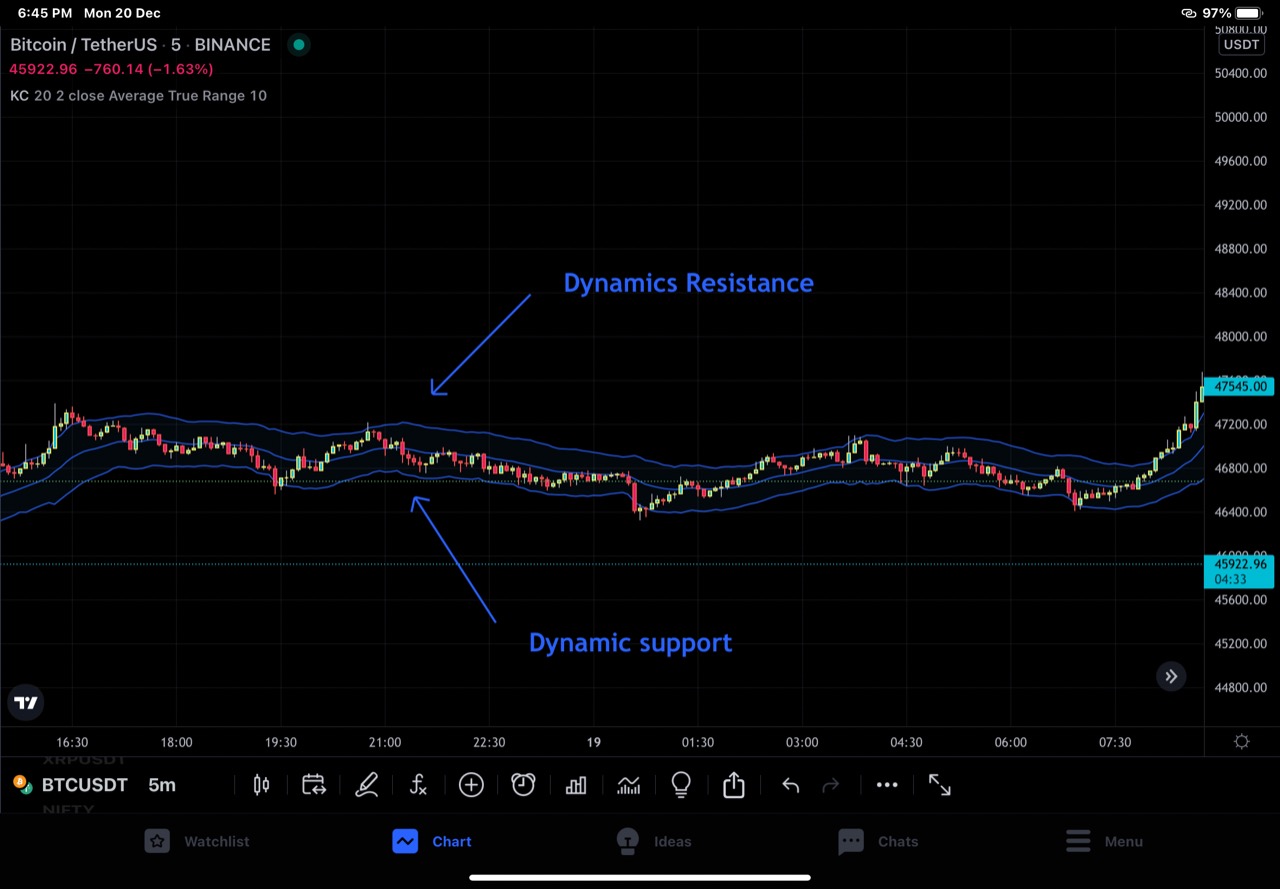The height and width of the screenshot is (889, 1280).
Task: Tap the 46800.00 price scale level
Action: coord(1239,468)
